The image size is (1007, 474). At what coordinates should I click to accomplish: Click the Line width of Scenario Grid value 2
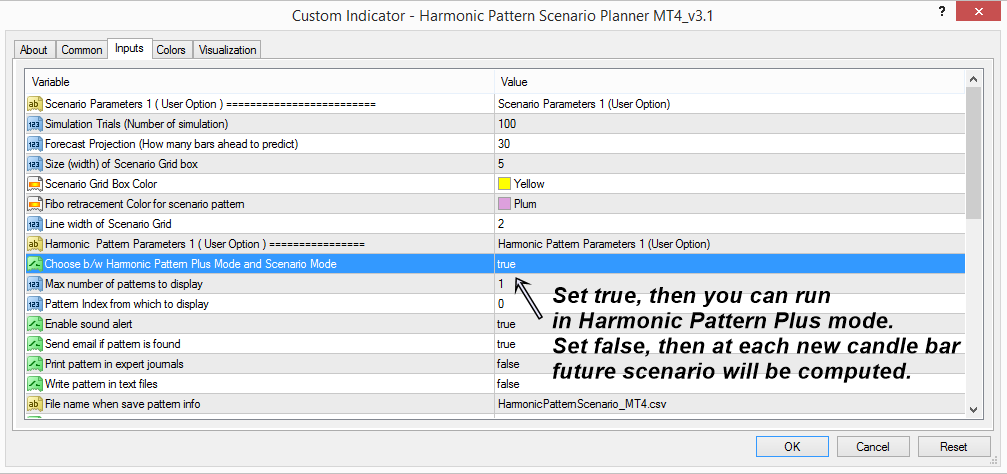[501, 224]
